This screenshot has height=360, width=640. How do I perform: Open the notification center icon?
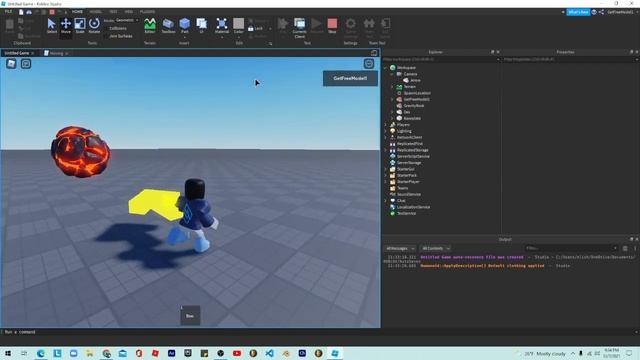click(x=629, y=353)
